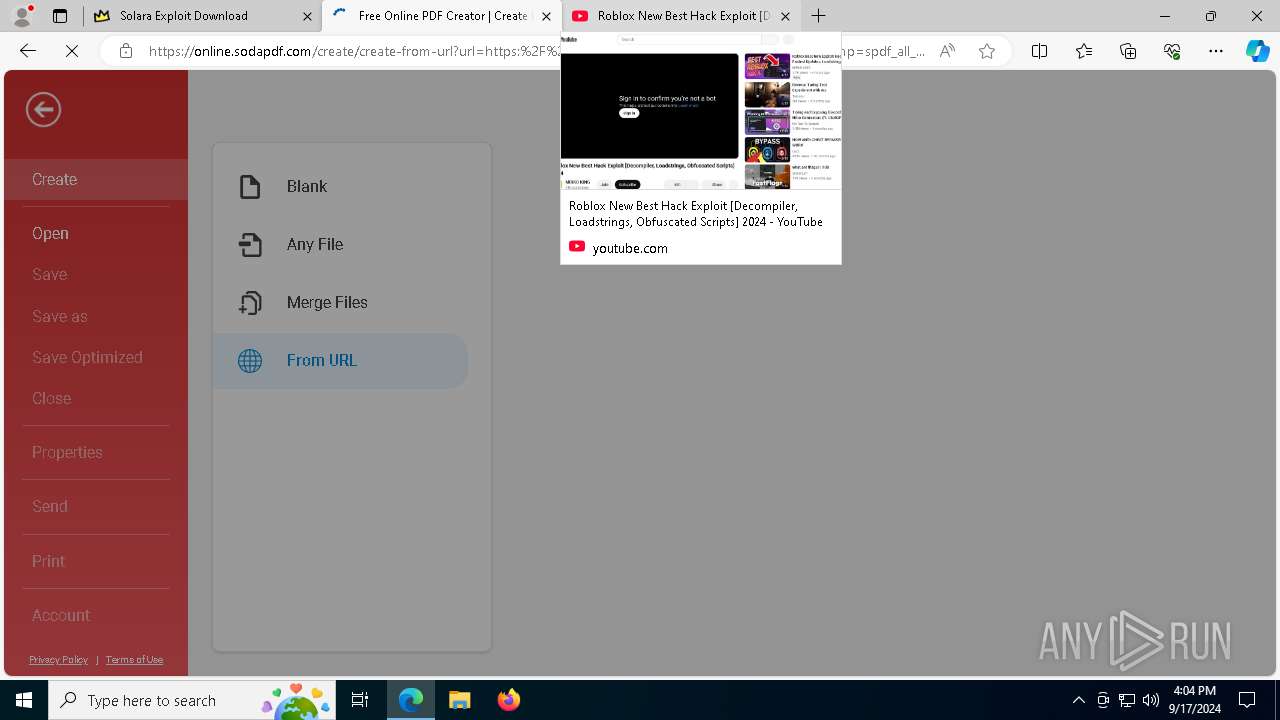Screen dimensions: 1280x720
Task: Open the taskbar clock and date
Action: tap(1195, 700)
